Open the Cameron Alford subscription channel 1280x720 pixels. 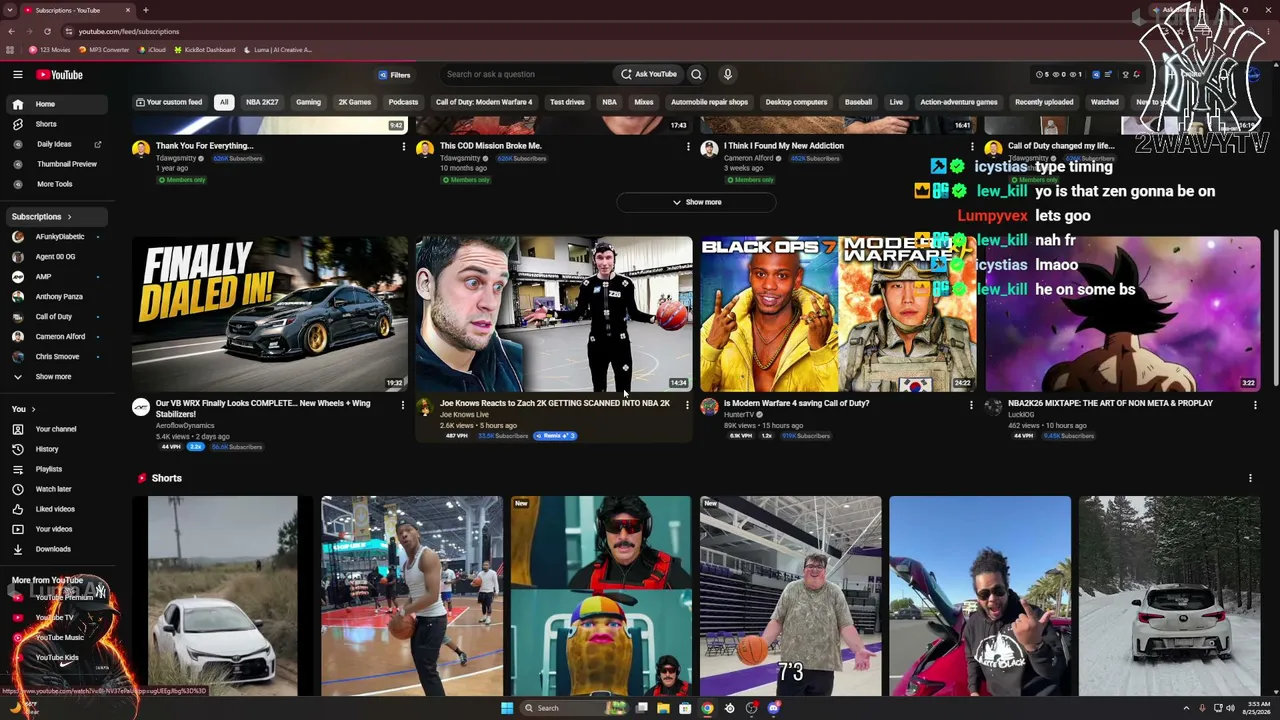58,337
